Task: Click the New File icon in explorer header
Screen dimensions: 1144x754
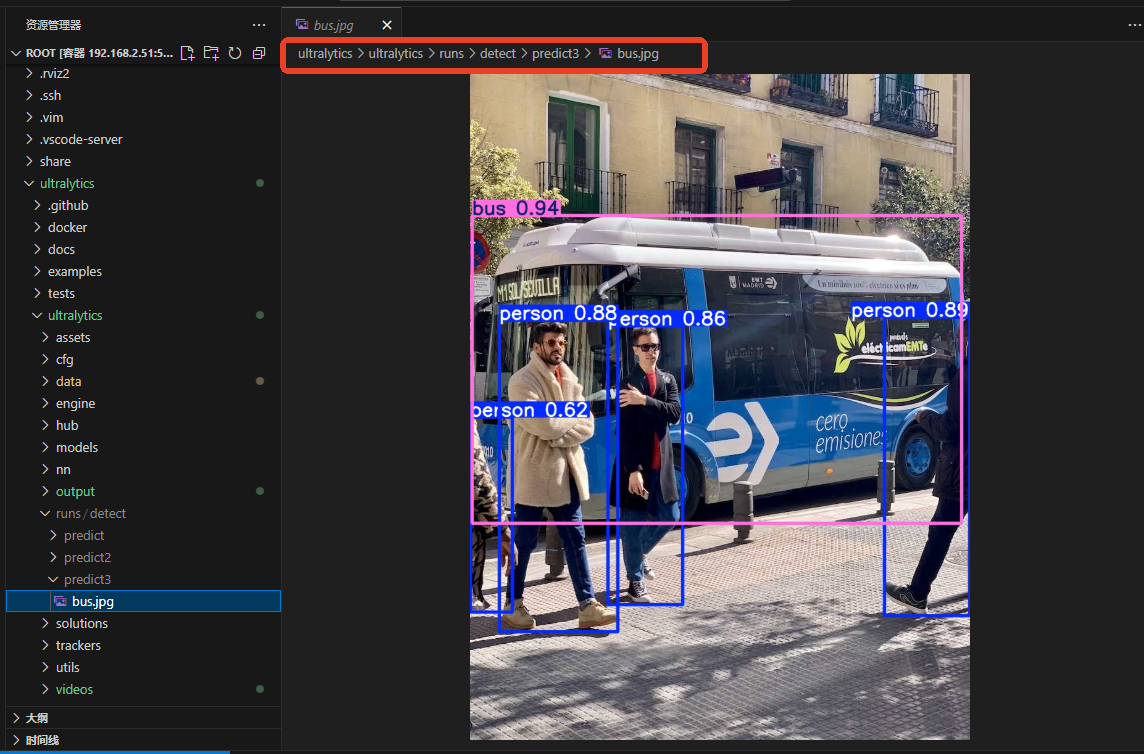Action: coord(188,53)
